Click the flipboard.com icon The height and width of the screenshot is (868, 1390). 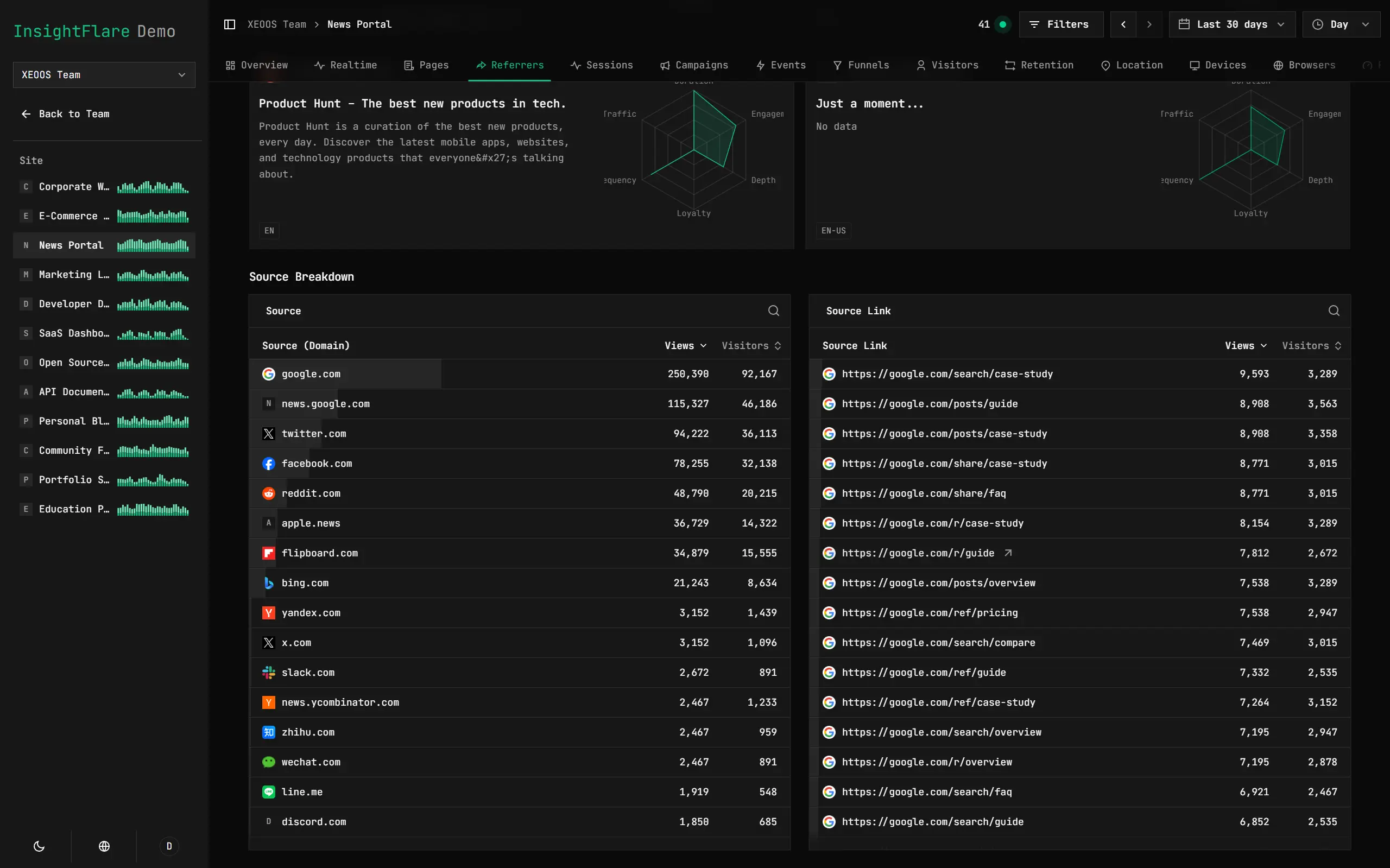tap(269, 553)
